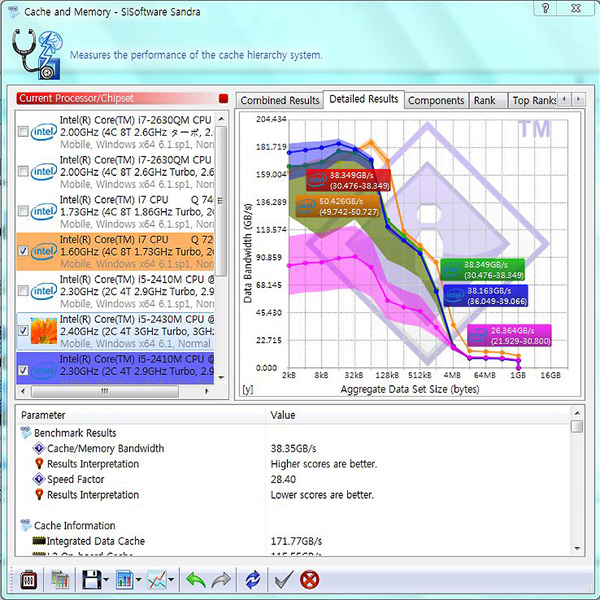The height and width of the screenshot is (600, 600).
Task: Click the floppy disk save icon
Action: pyautogui.click(x=91, y=580)
